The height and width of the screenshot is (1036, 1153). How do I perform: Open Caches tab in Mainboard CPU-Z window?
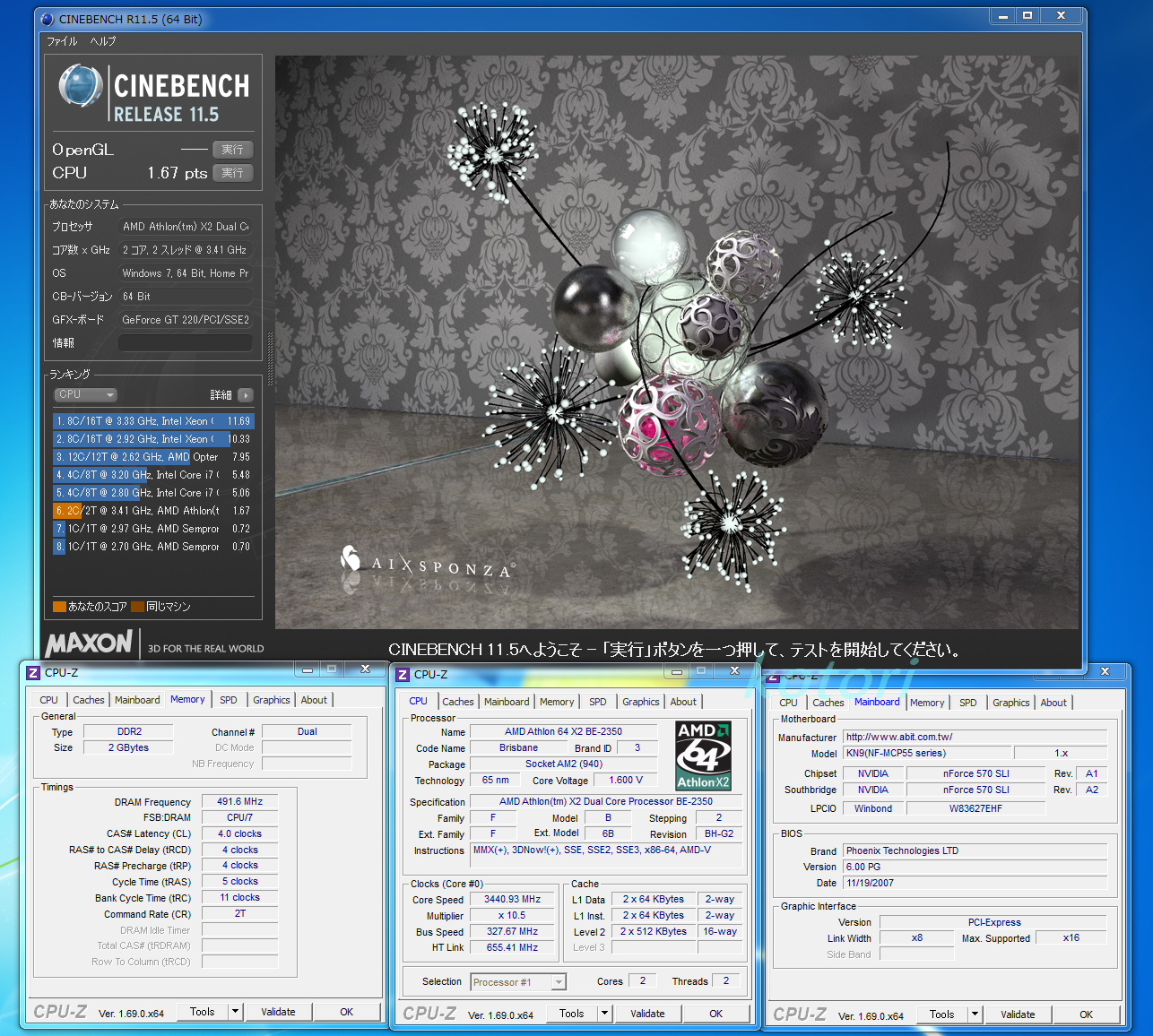(x=828, y=703)
